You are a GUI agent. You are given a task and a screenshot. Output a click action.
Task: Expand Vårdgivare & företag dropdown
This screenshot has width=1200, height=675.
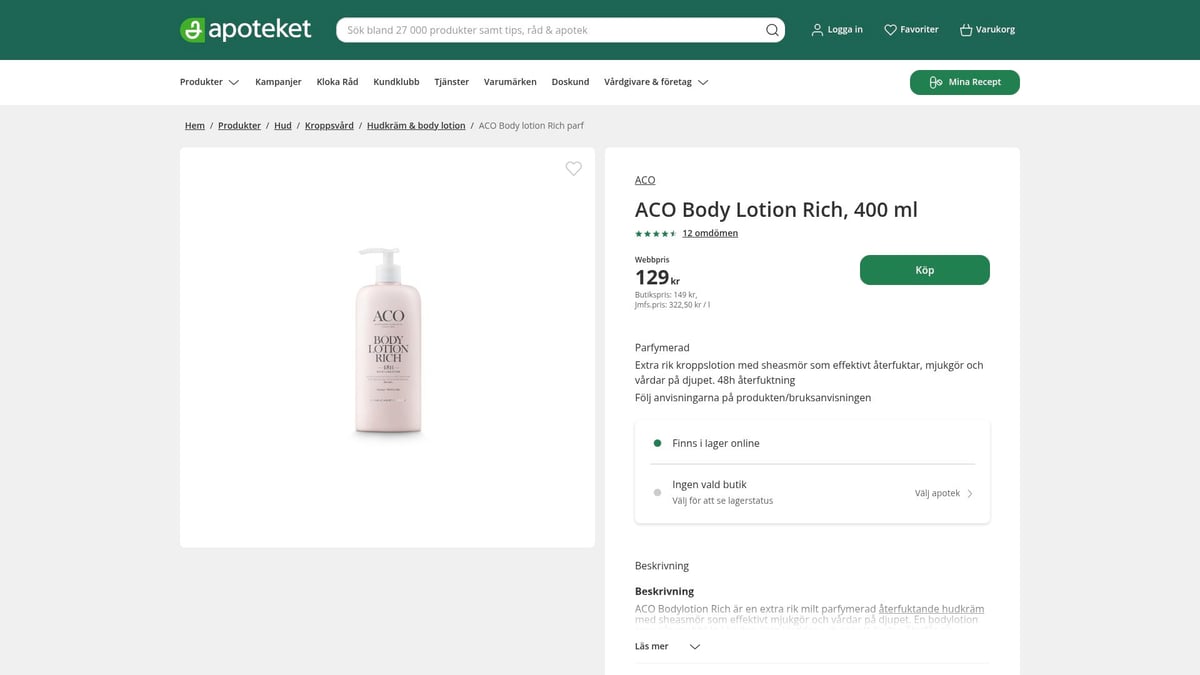[x=656, y=82]
